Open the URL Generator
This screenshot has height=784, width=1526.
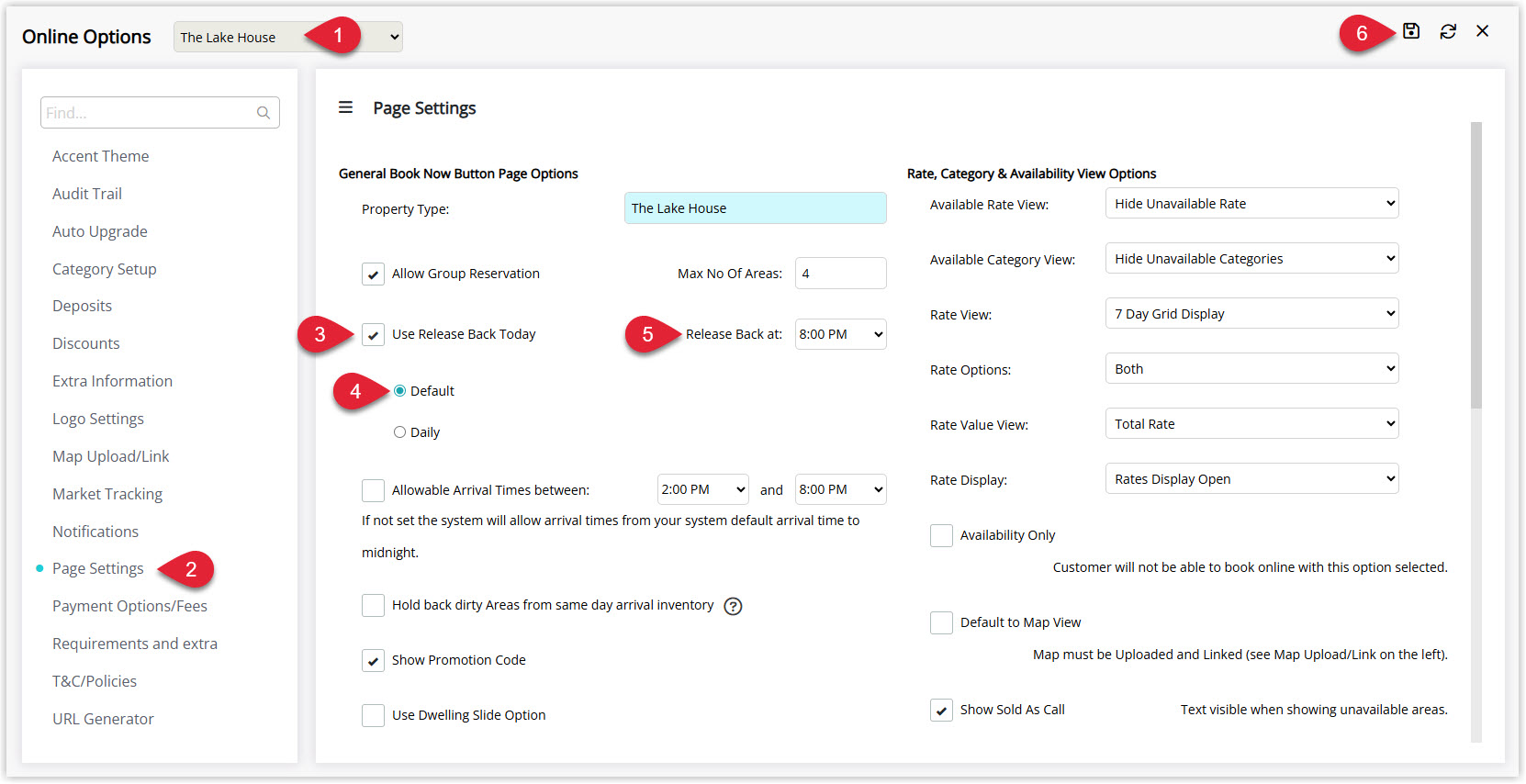click(x=103, y=719)
